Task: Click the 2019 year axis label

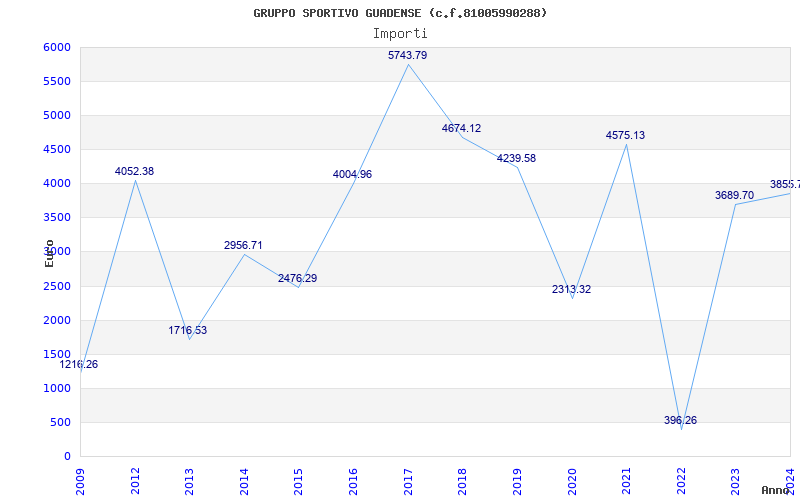Action: coord(517,481)
